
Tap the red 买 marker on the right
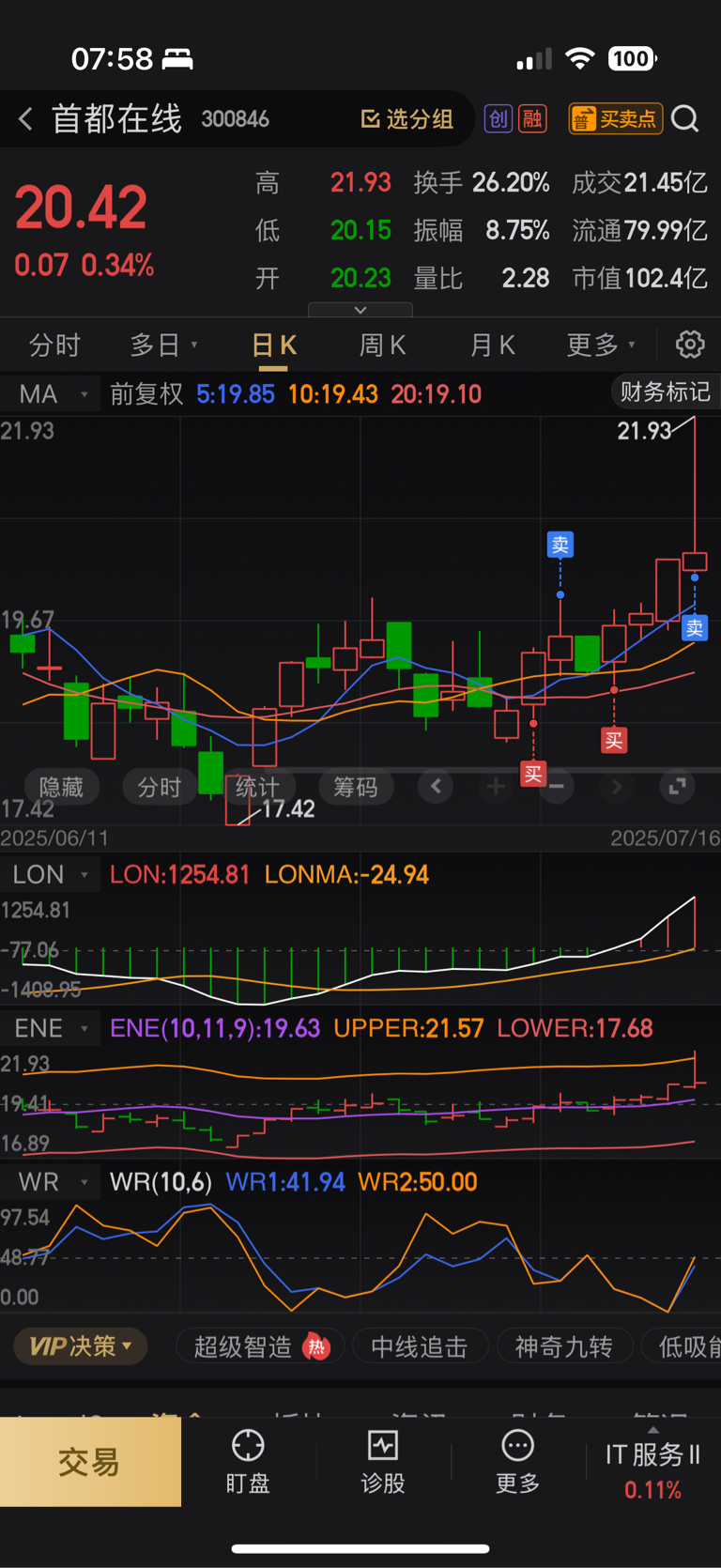614,740
